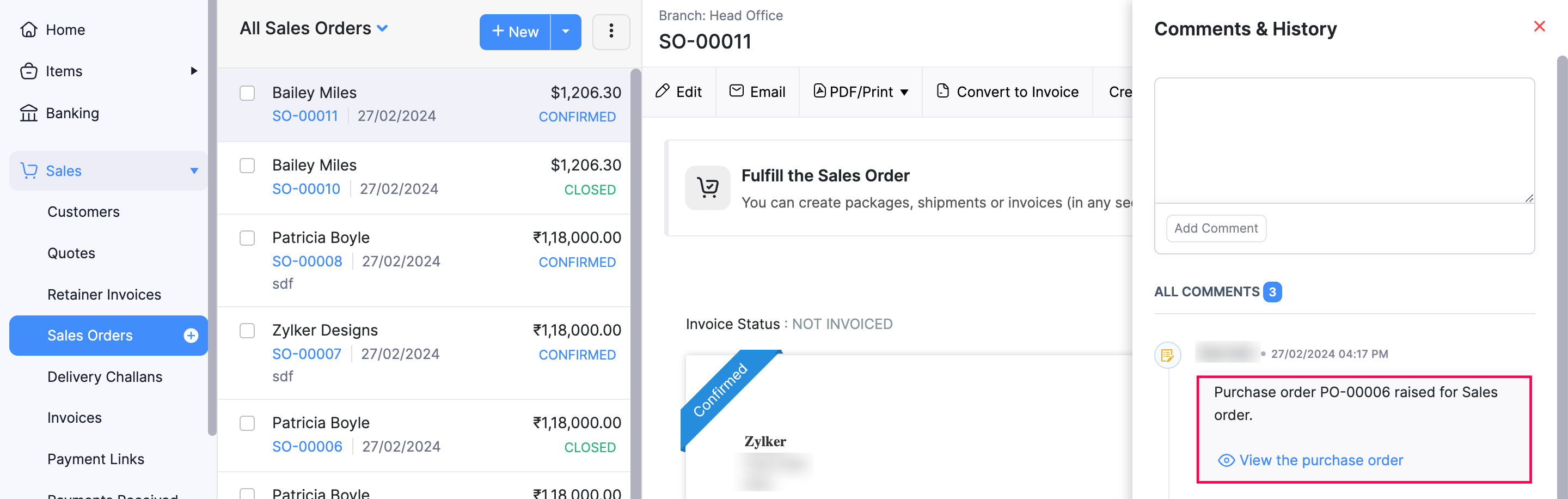Screen dimensions: 1568x499
Task: Expand the New button dropdown arrow
Action: pyautogui.click(x=565, y=32)
